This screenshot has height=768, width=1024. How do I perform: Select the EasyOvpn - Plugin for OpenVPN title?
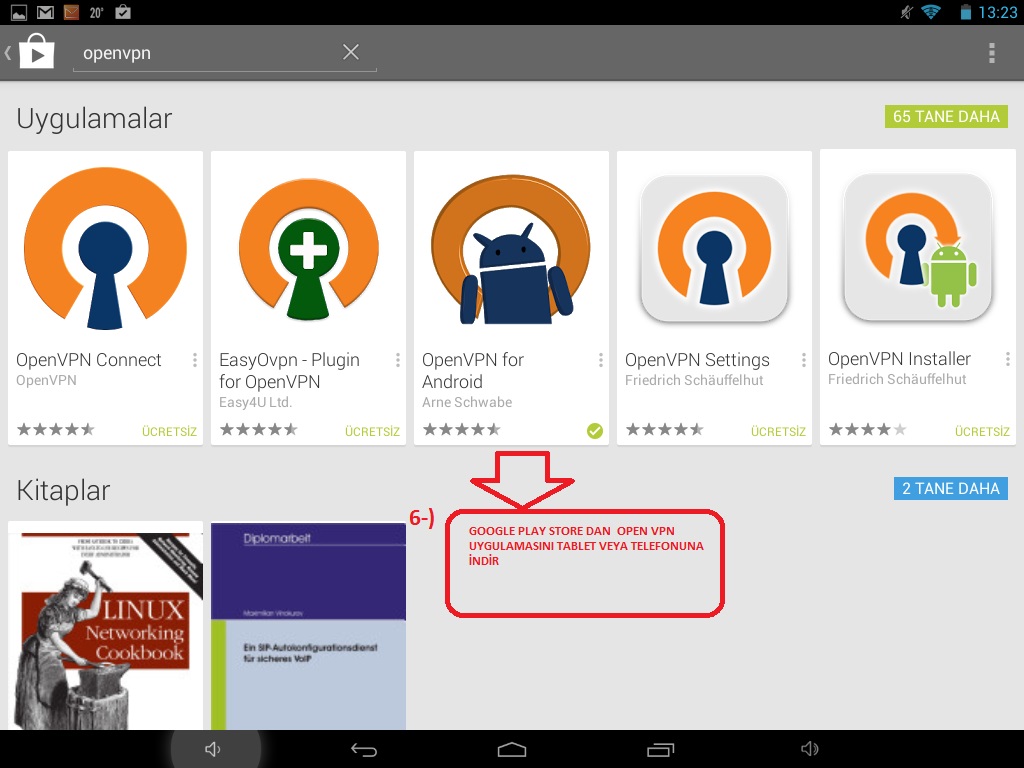click(289, 370)
